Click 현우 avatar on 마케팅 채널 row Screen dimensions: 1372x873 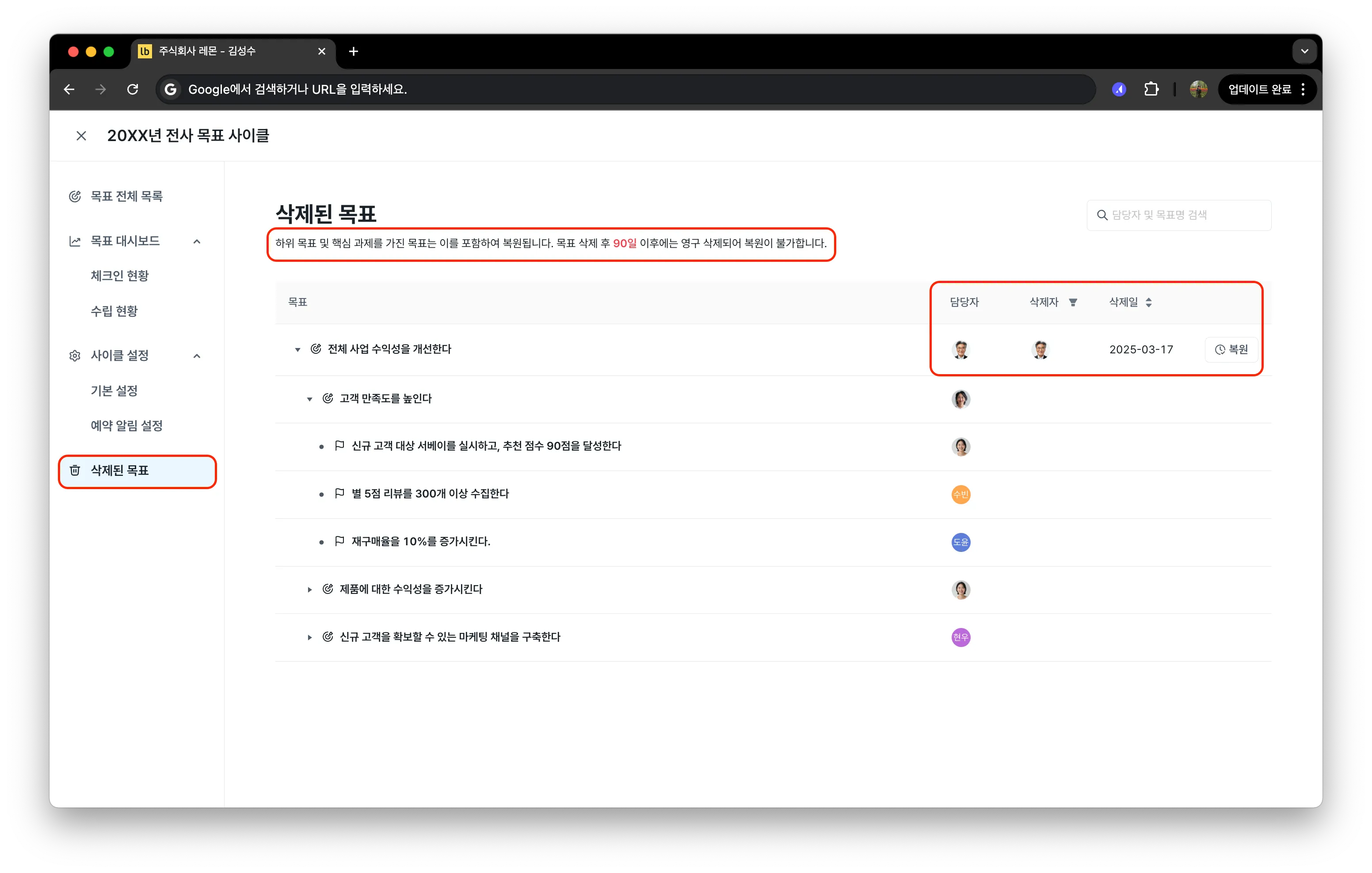[x=961, y=637]
